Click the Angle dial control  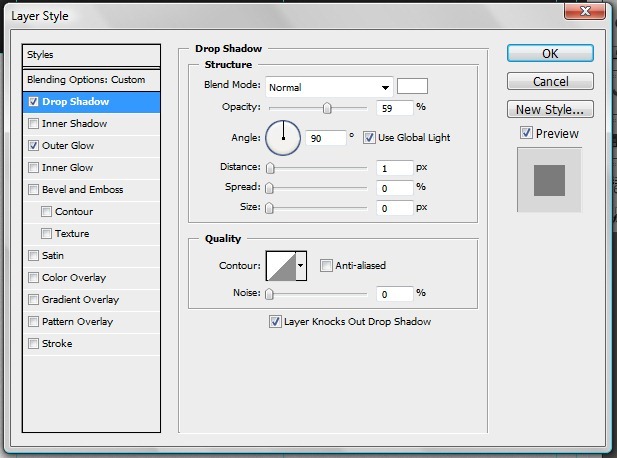point(283,138)
